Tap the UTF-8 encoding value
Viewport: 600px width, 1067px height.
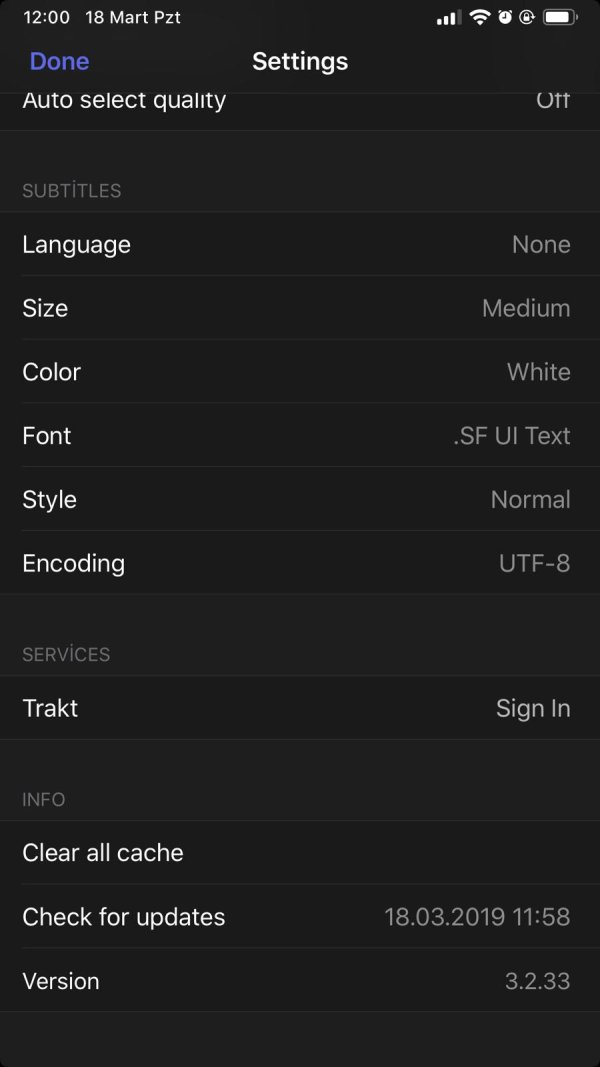pyautogui.click(x=535, y=563)
